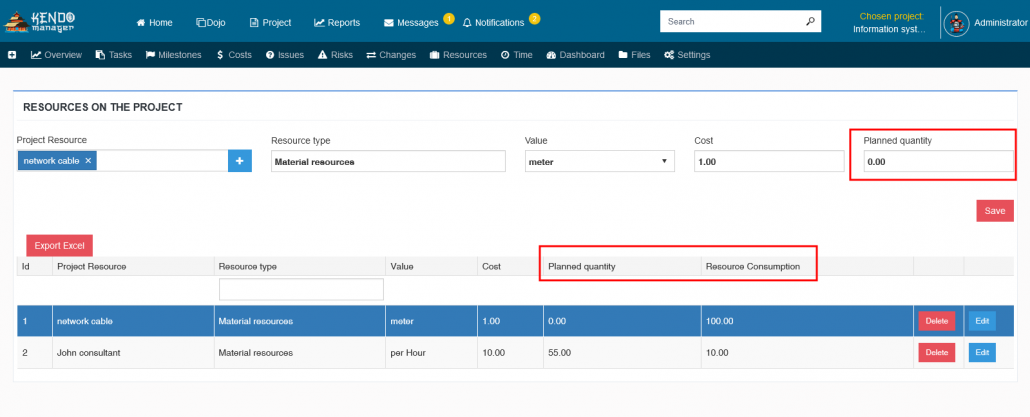Sort by the Cost column header

491,267
